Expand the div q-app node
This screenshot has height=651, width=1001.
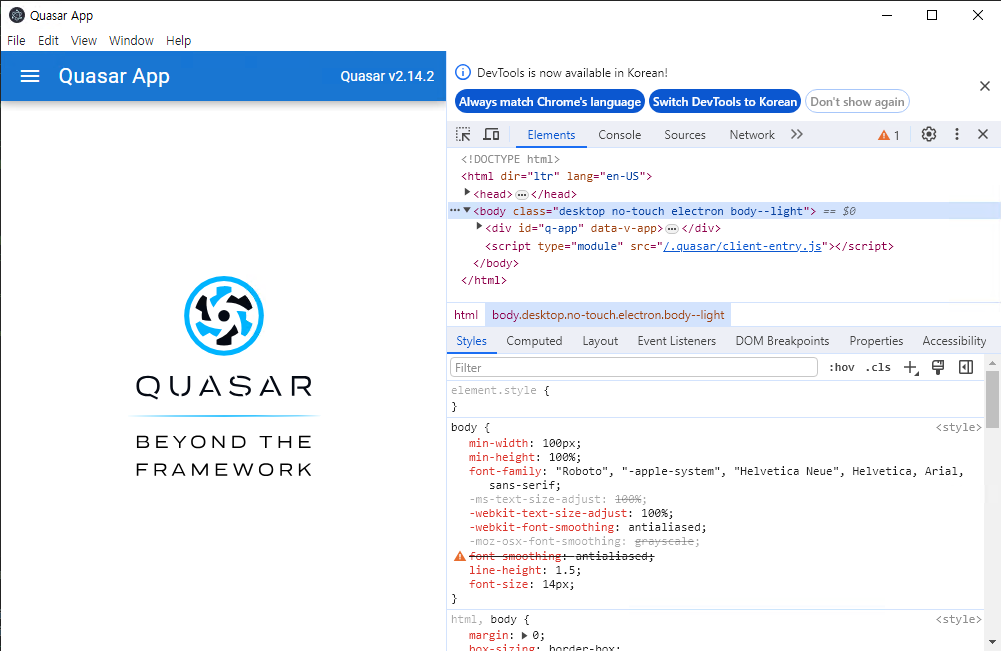pos(479,227)
